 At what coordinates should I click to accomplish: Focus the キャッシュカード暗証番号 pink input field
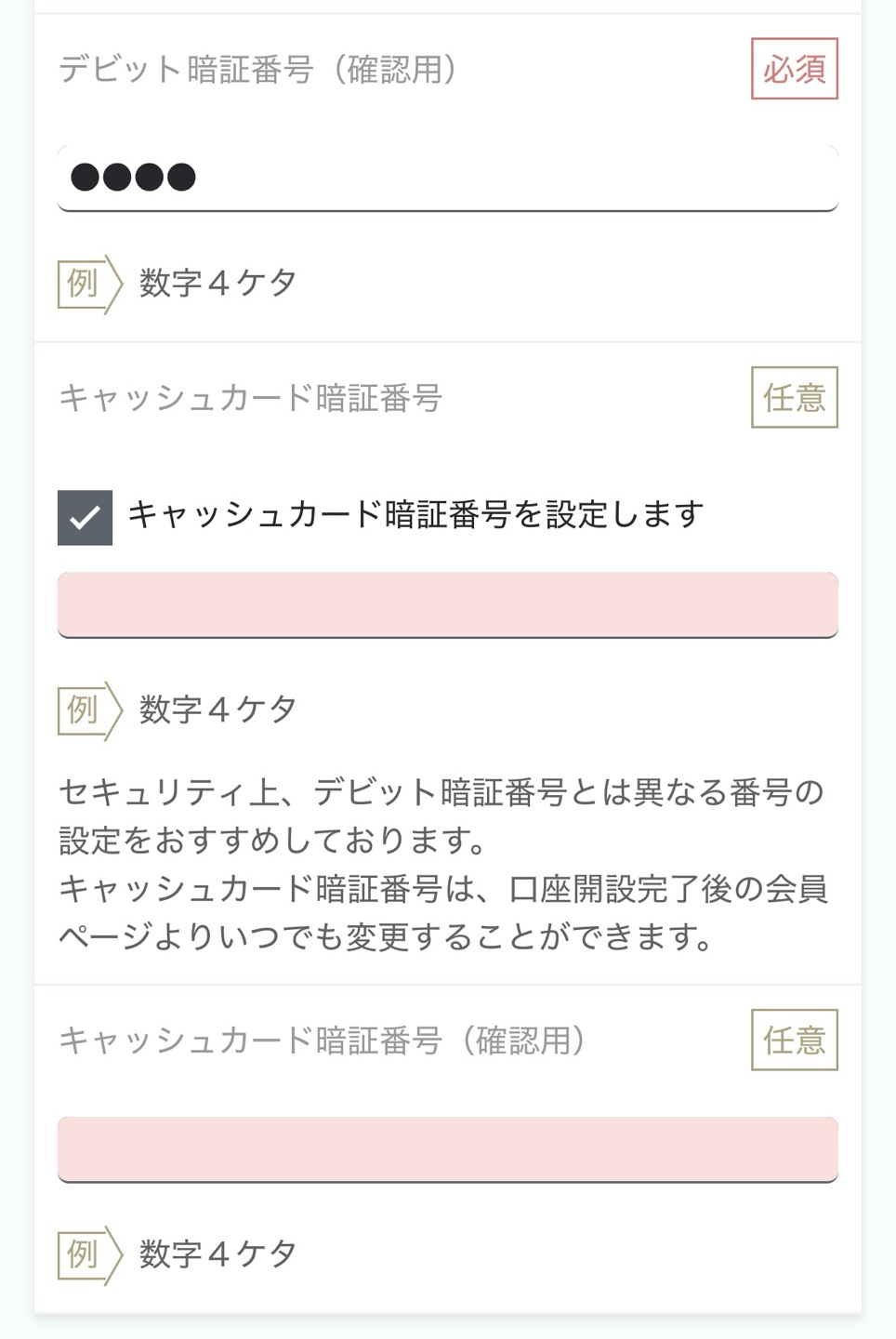click(448, 604)
